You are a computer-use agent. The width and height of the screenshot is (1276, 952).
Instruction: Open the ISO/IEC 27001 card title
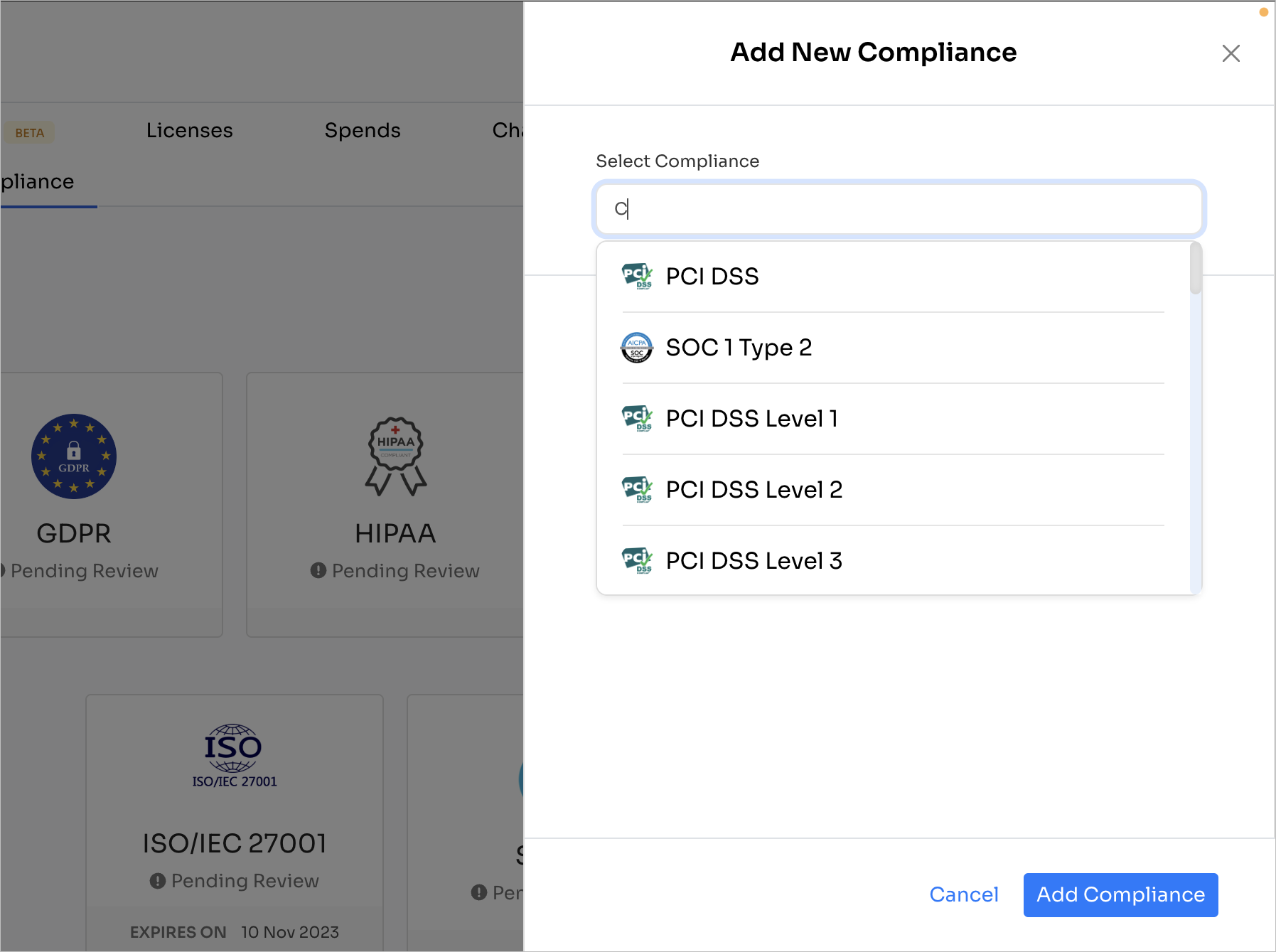(x=235, y=843)
